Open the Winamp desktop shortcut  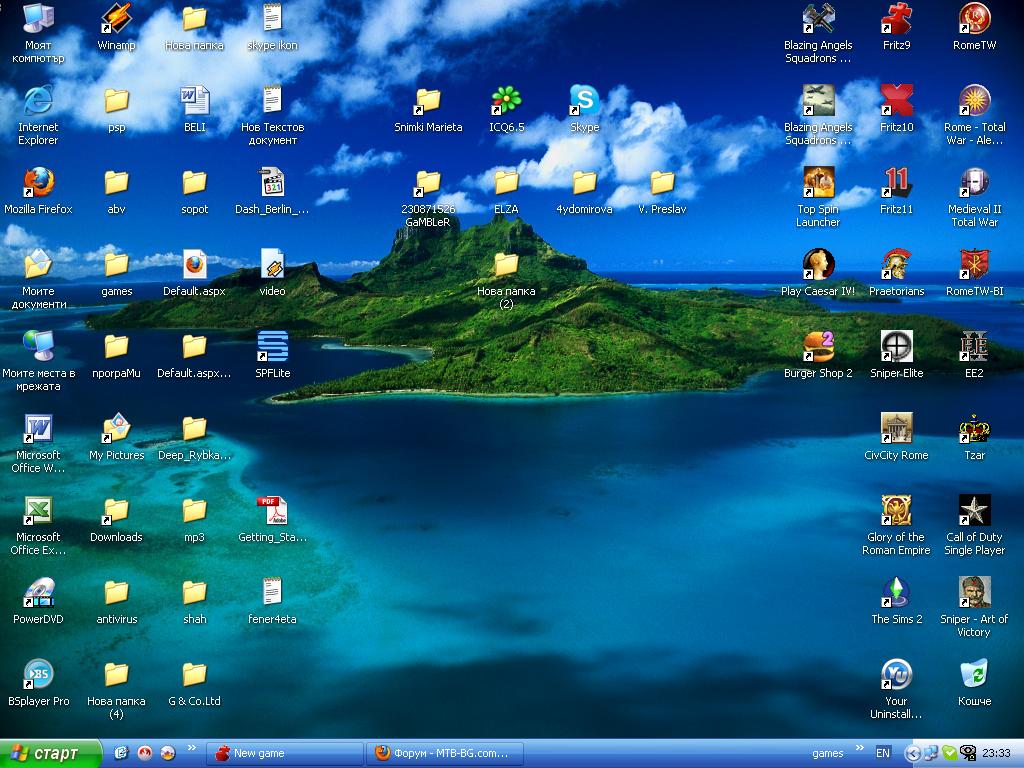click(116, 19)
